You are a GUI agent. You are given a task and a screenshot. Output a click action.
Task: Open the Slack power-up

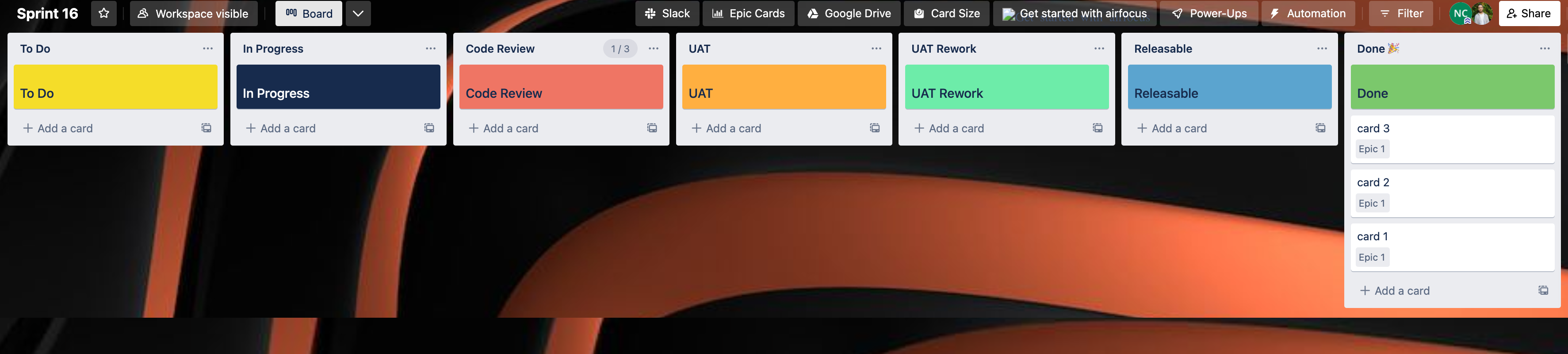666,13
